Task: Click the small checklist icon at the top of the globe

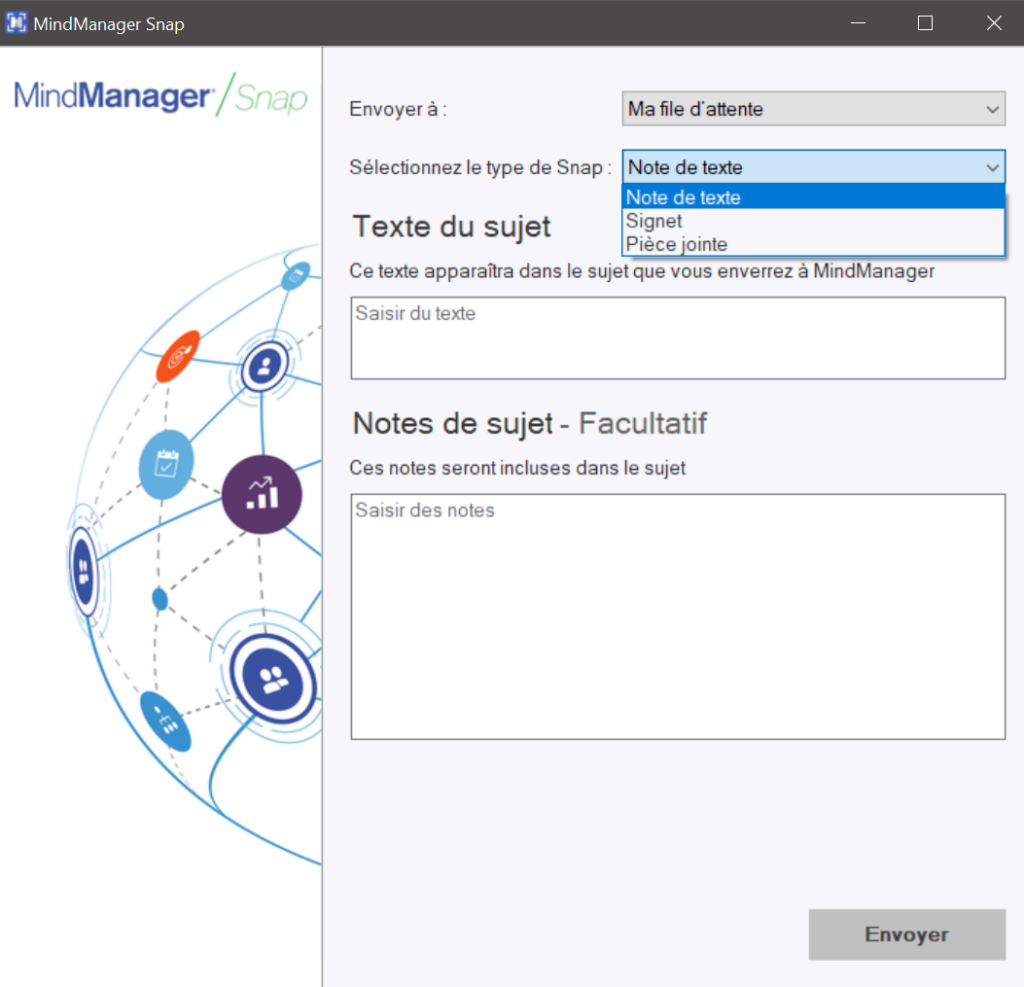Action: click(296, 277)
